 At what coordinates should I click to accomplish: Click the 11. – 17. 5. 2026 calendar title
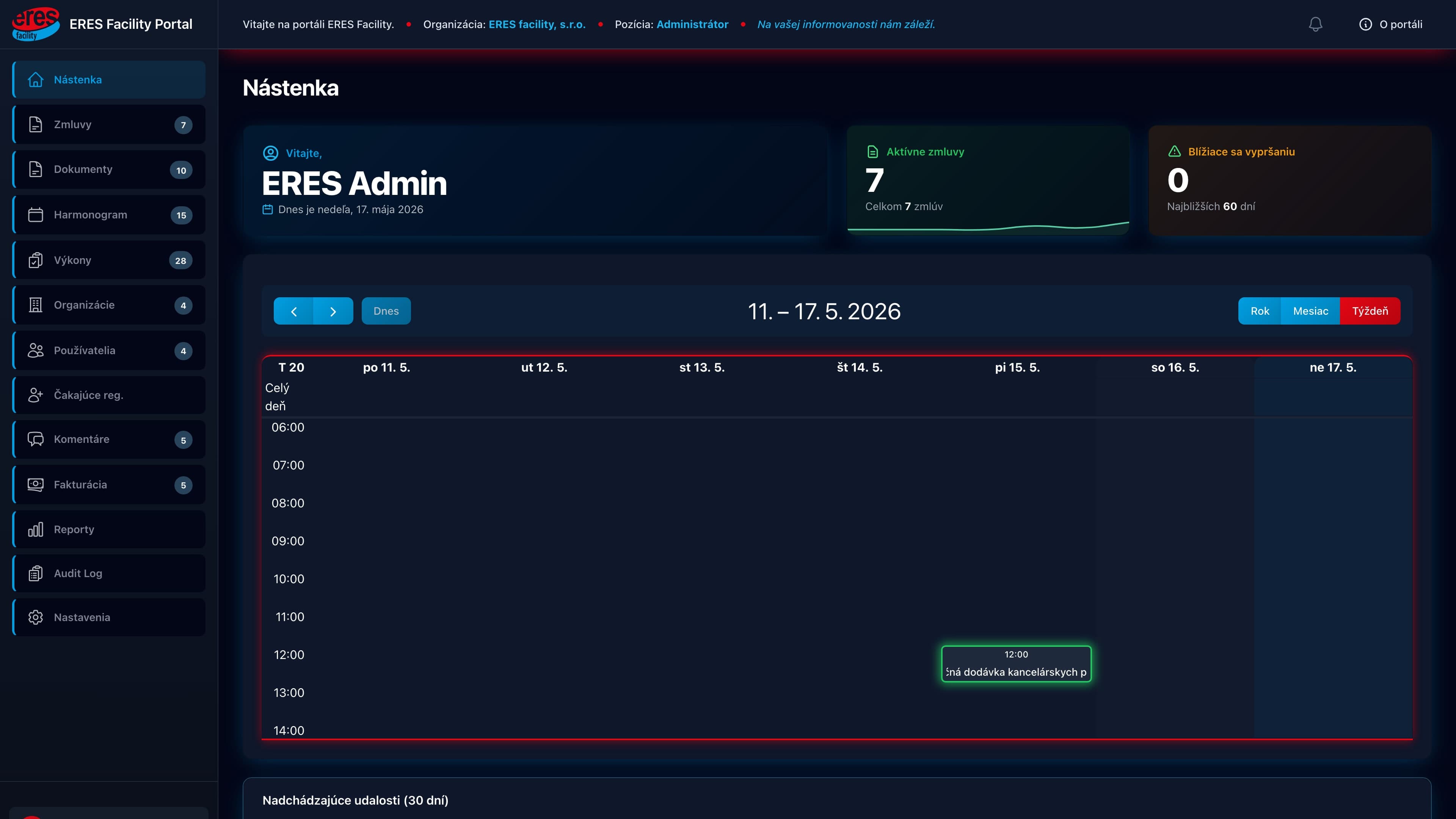(824, 311)
